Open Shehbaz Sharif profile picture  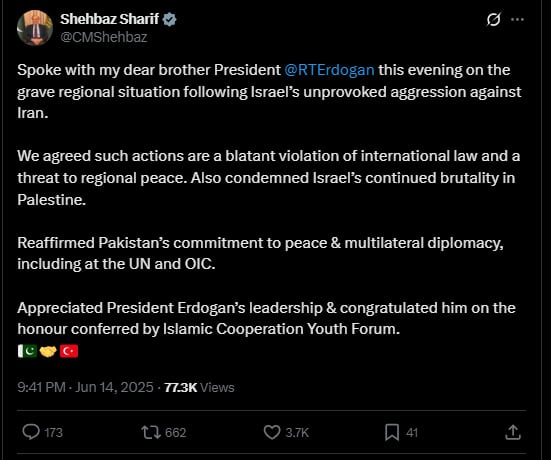click(x=35, y=28)
